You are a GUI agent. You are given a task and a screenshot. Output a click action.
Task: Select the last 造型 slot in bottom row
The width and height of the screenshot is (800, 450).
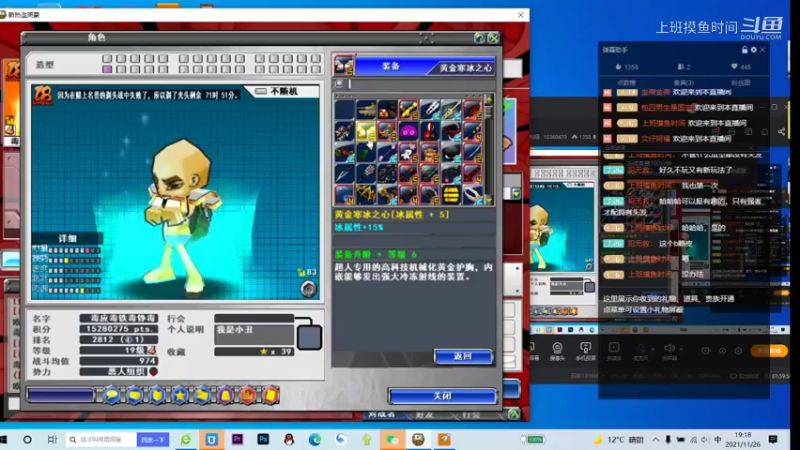click(x=316, y=69)
